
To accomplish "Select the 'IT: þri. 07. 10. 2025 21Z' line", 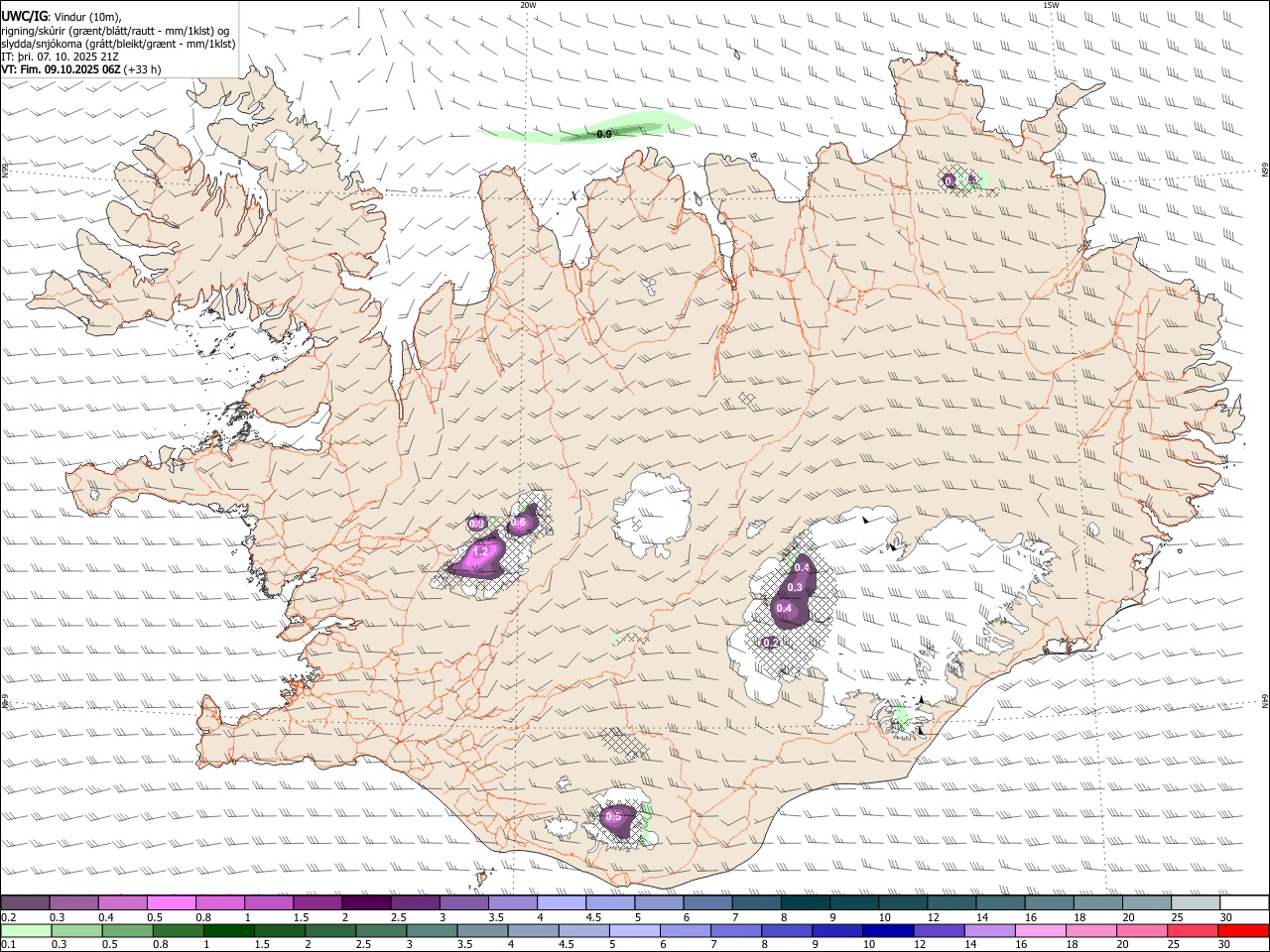I will coord(61,57).
